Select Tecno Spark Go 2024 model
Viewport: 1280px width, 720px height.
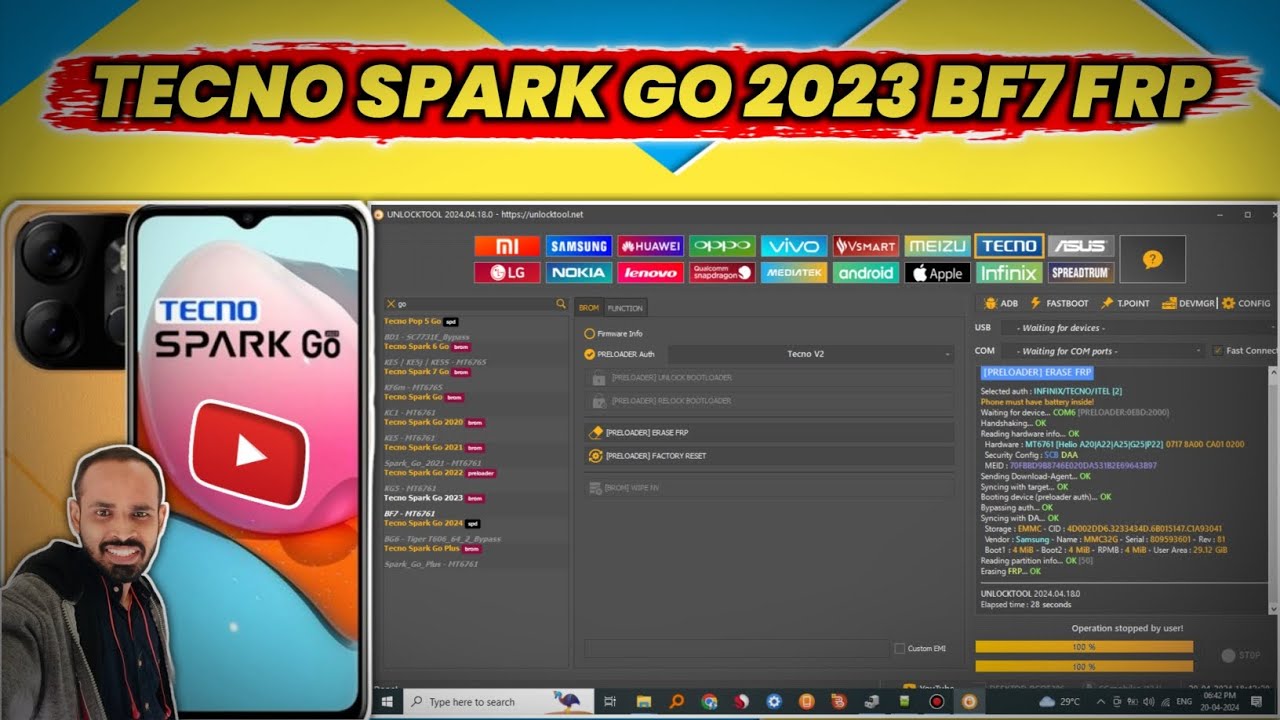pyautogui.click(x=423, y=523)
